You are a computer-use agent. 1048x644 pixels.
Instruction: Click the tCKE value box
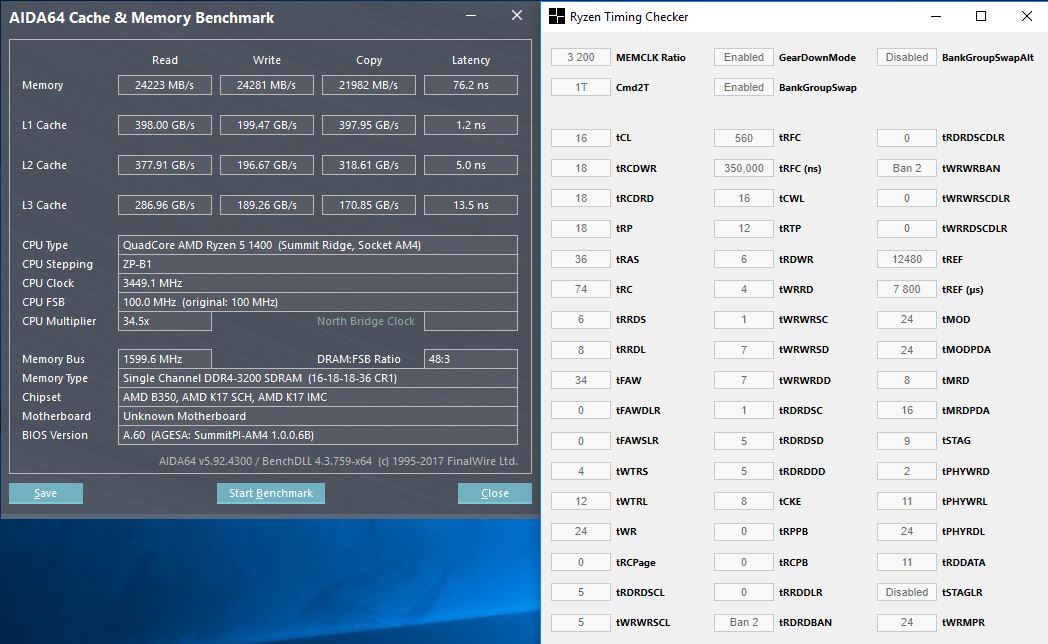pos(744,501)
